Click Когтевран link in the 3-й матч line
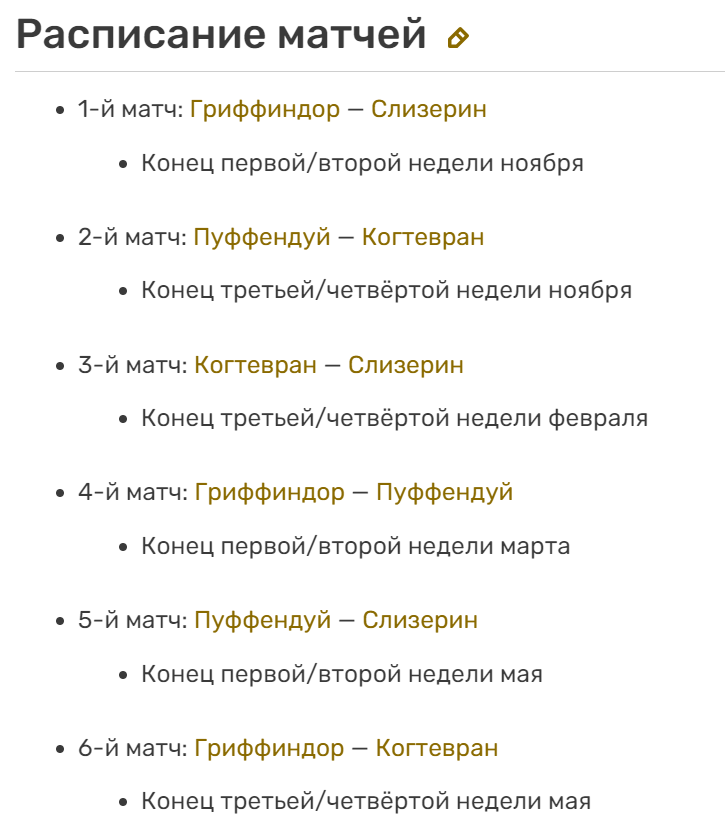725x835 pixels. click(x=255, y=365)
